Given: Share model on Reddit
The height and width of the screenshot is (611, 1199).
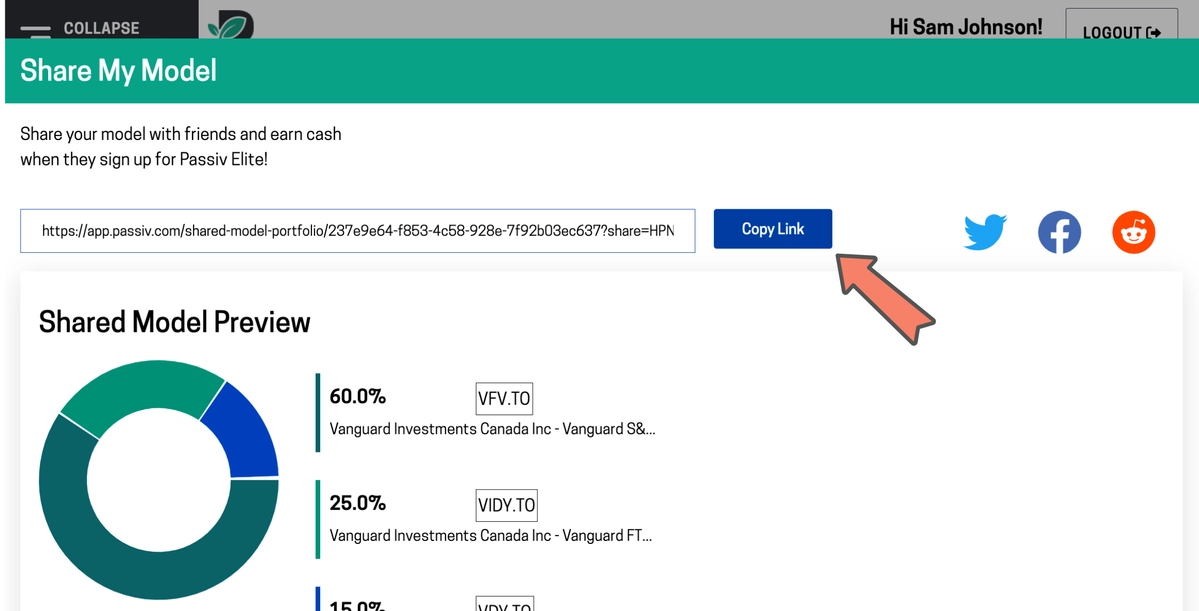Looking at the screenshot, I should click(1133, 232).
